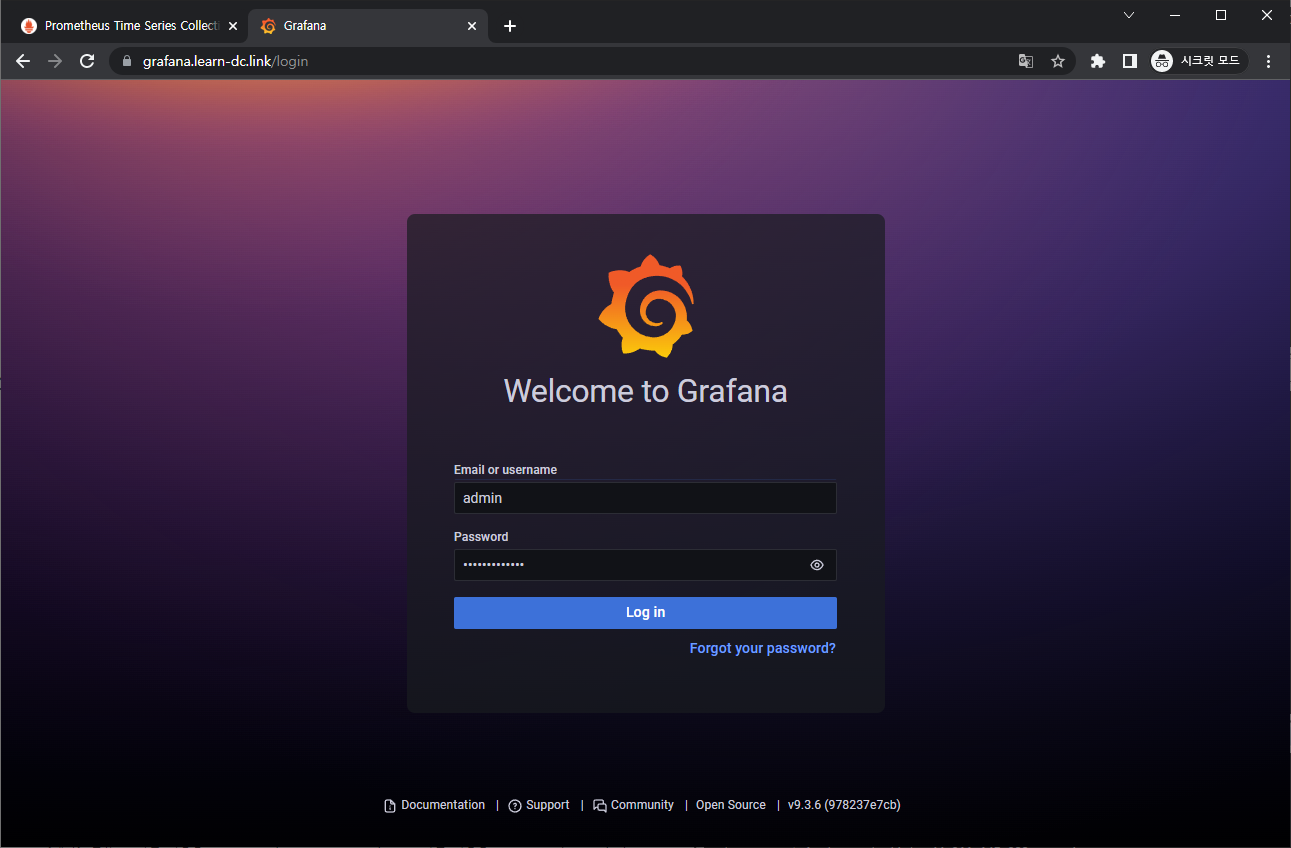Open the Documentation footer link
This screenshot has height=848, width=1291.
coord(442,805)
